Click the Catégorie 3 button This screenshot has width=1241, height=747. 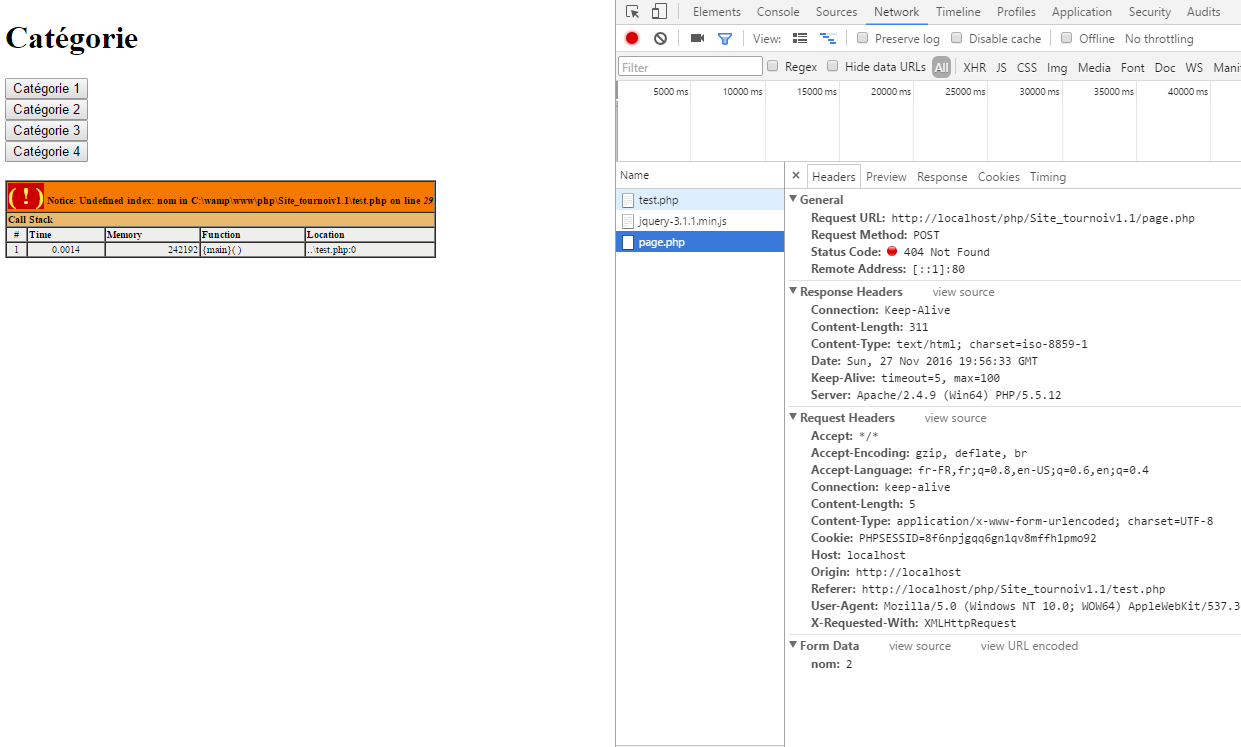(46, 130)
